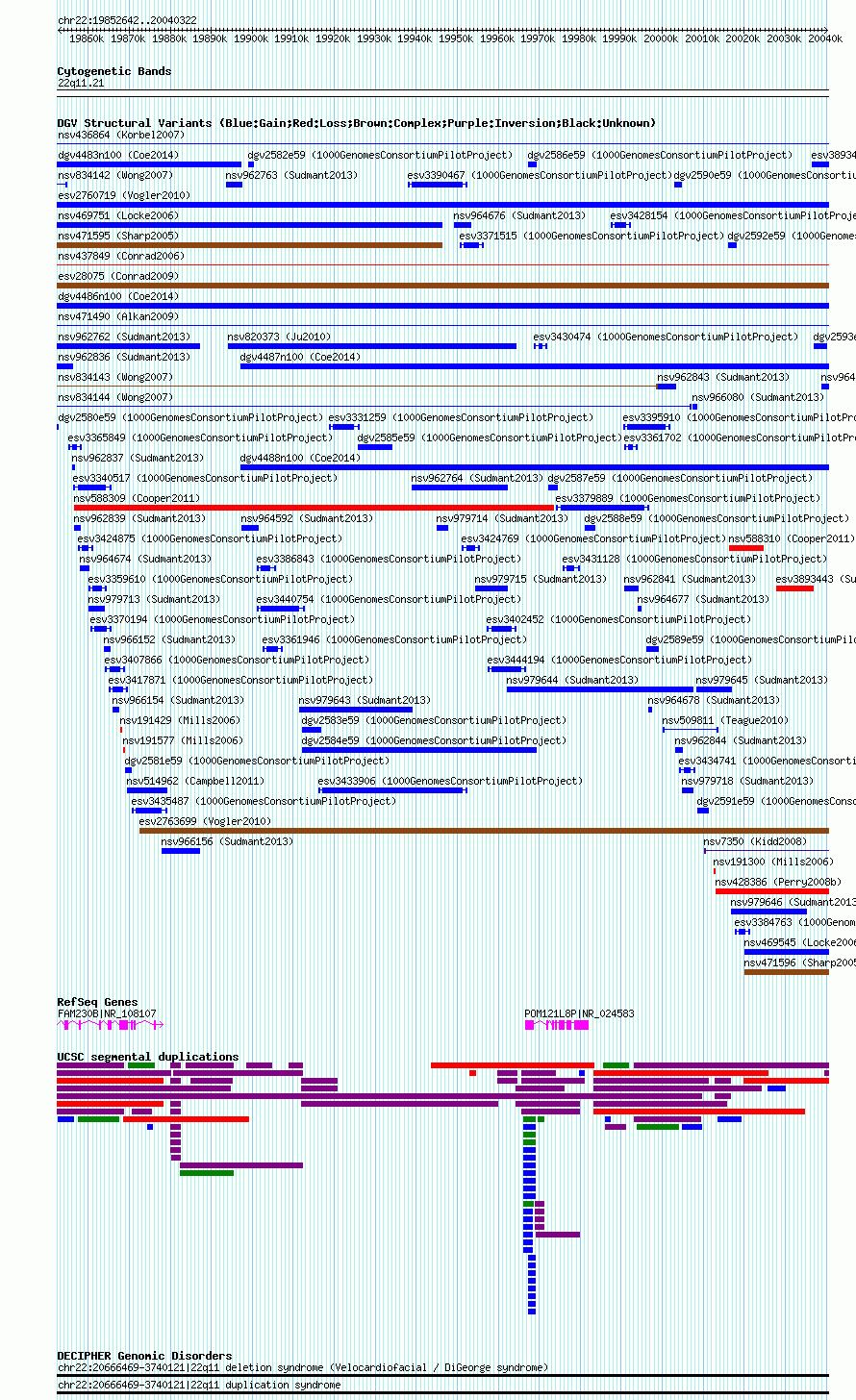
Task: Click the nsv820373 (Ju2010) label
Action: [x=279, y=337]
